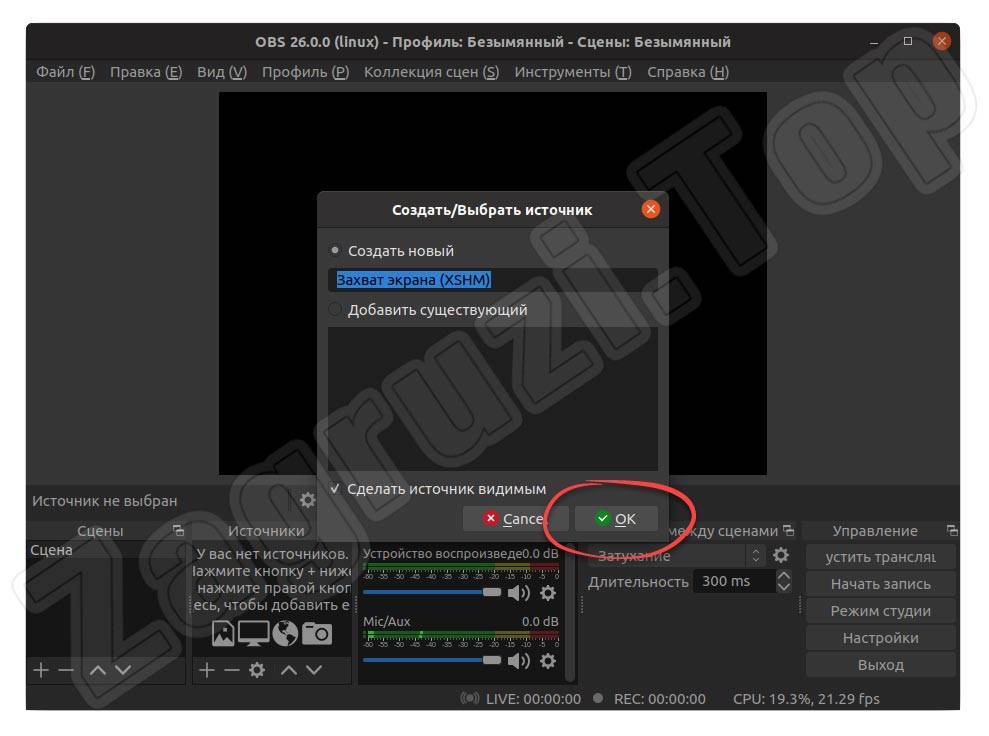The width and height of the screenshot is (989, 736).
Task: Open source properties gear in Источники toolbar
Action: 257,670
